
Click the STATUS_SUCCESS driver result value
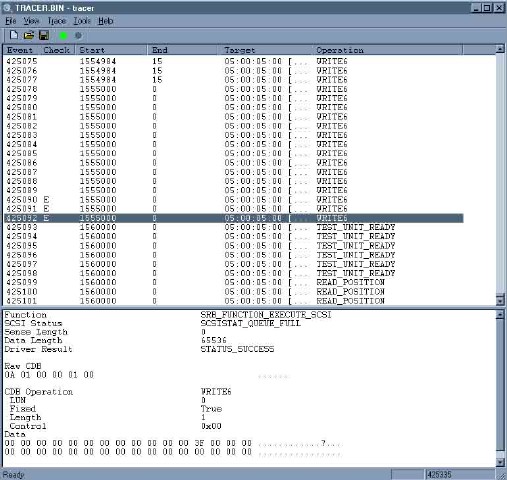coord(237,349)
